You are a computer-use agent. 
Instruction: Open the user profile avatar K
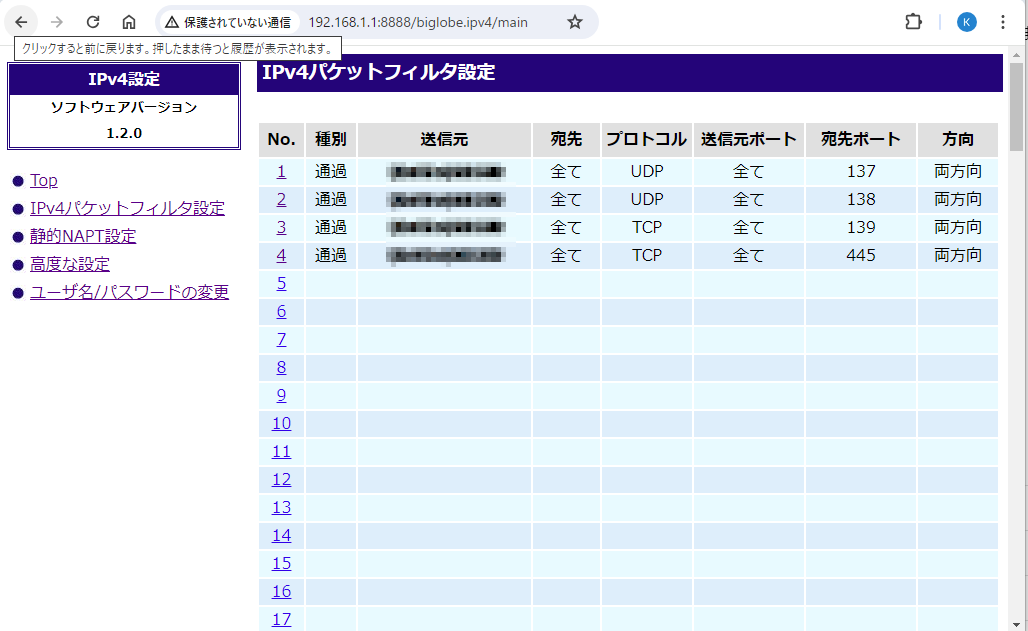[966, 22]
